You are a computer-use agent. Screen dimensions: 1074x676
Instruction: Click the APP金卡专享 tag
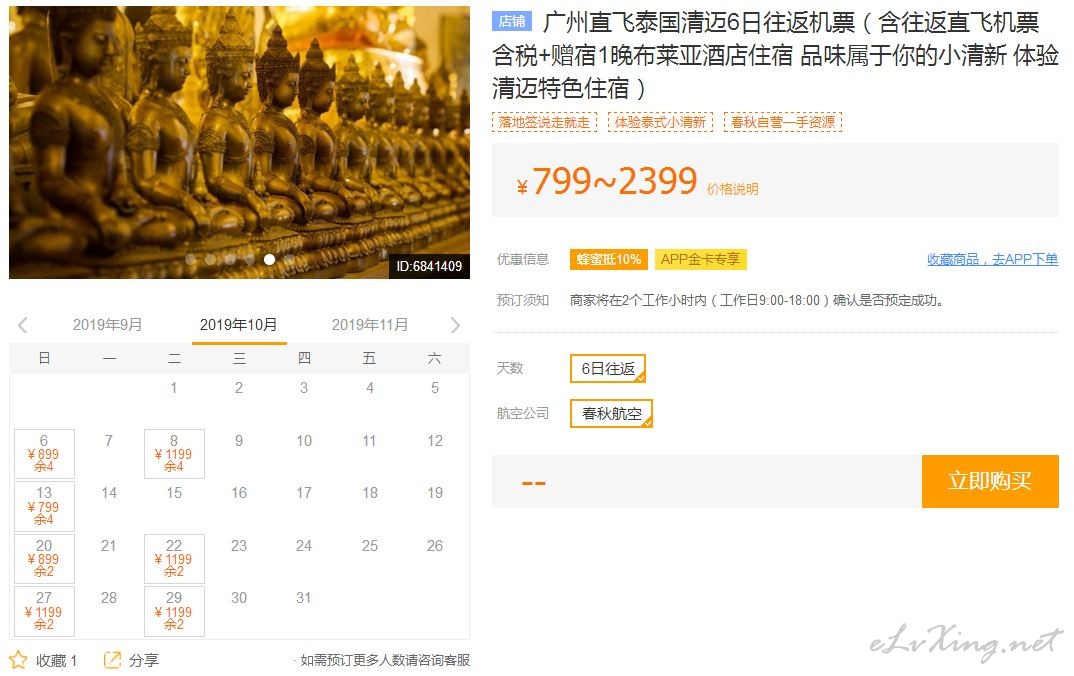coord(700,259)
